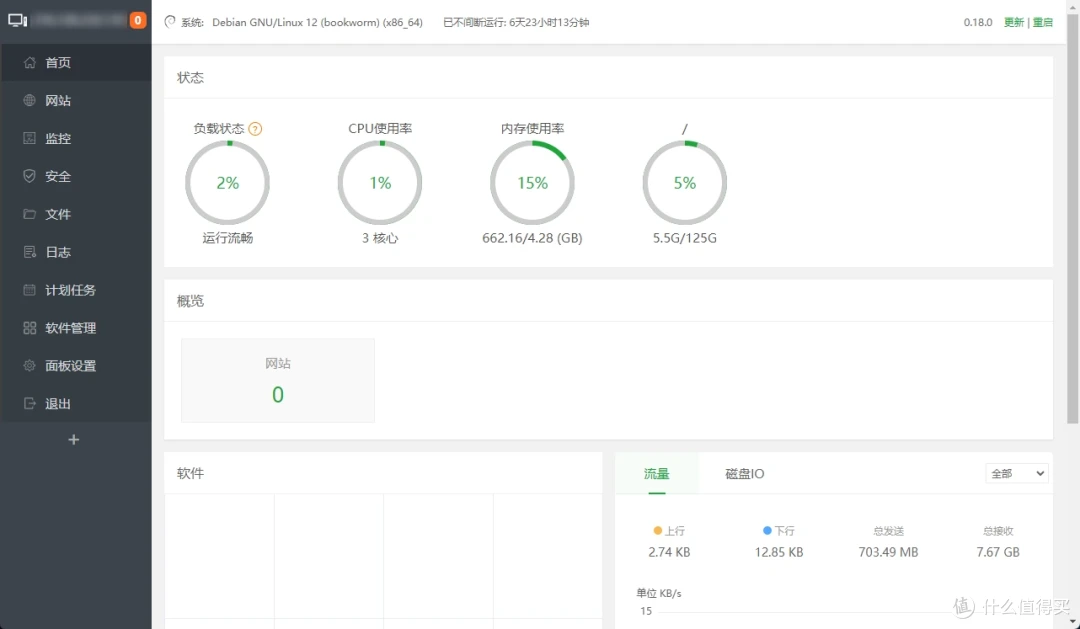The width and height of the screenshot is (1080, 629).
Task: Click the grid icon beside 软件管理
Action: pos(29,328)
